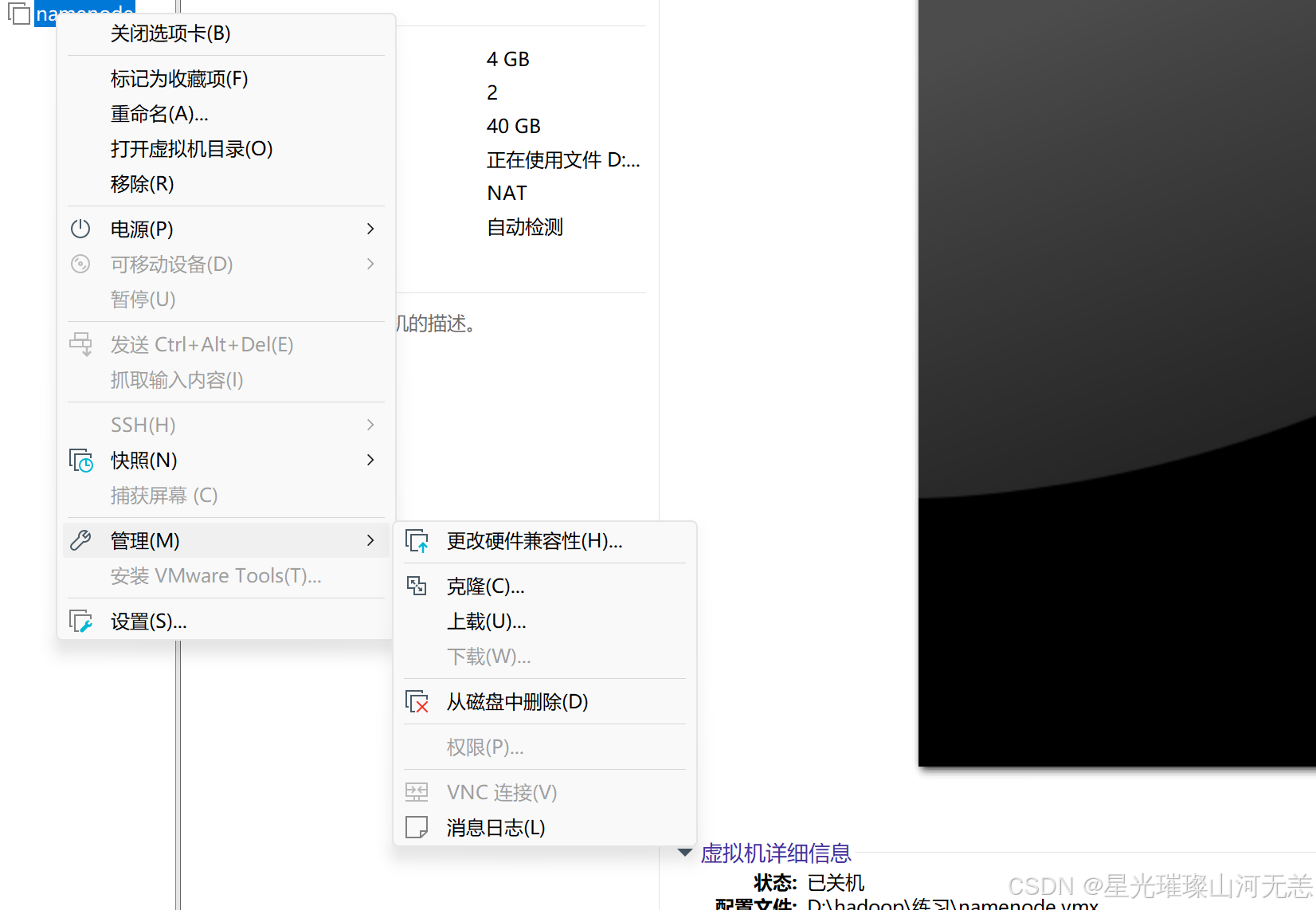Click the 4 GB memory value
Image resolution: width=1316 pixels, height=910 pixels.
tap(508, 59)
